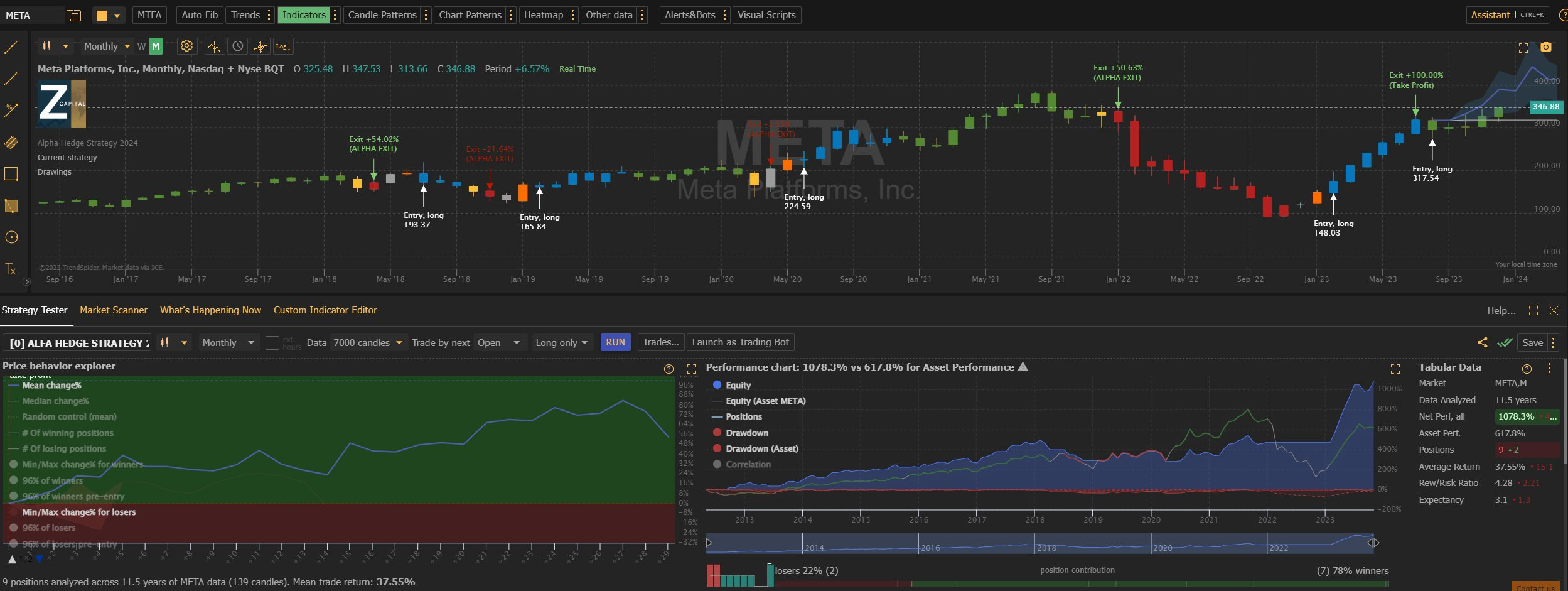The image size is (1568, 591).
Task: Open Custom Indicator Editor tab
Action: 325,310
